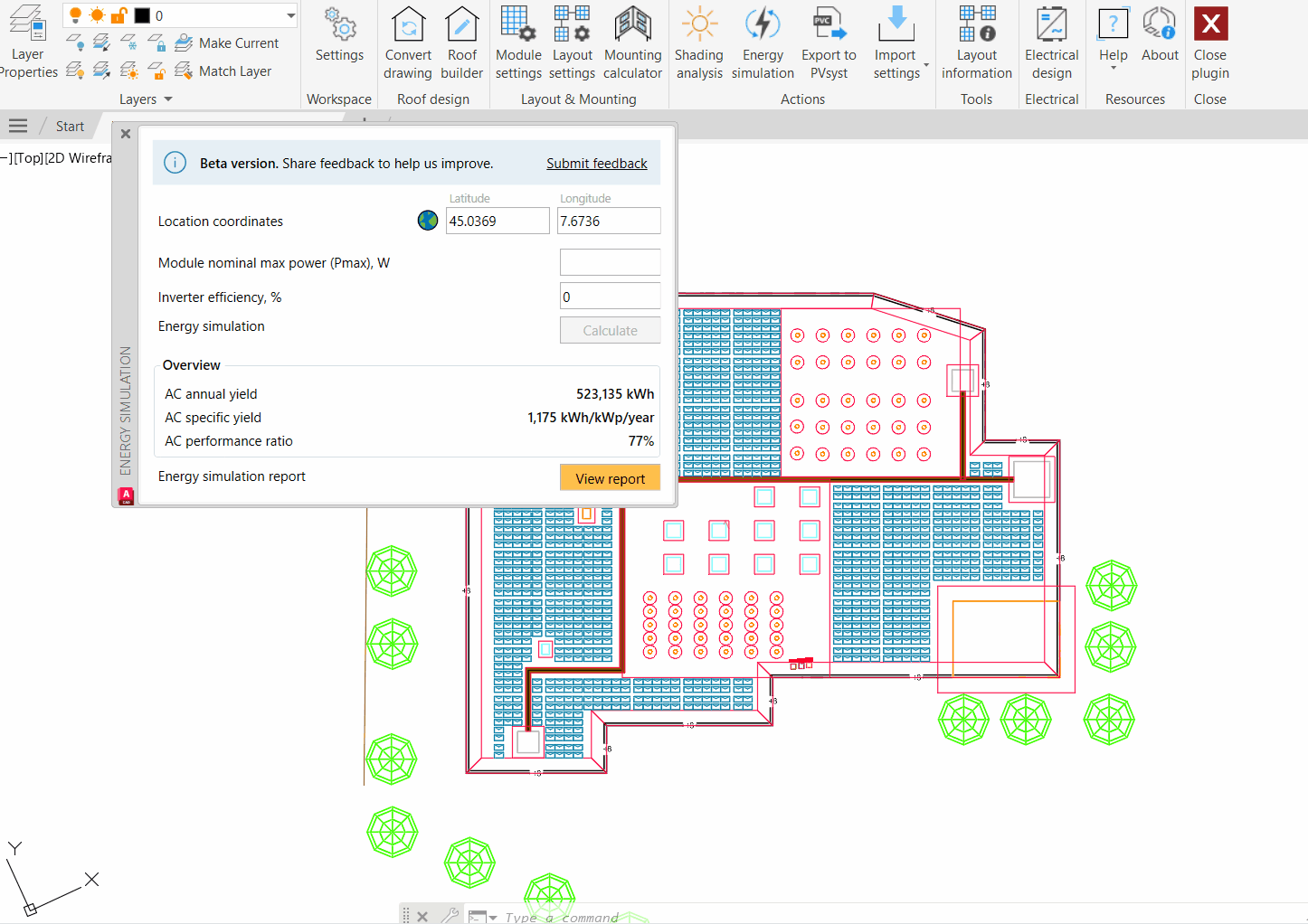Click the Latitude field 45.0369
This screenshot has width=1308, height=924.
point(498,221)
